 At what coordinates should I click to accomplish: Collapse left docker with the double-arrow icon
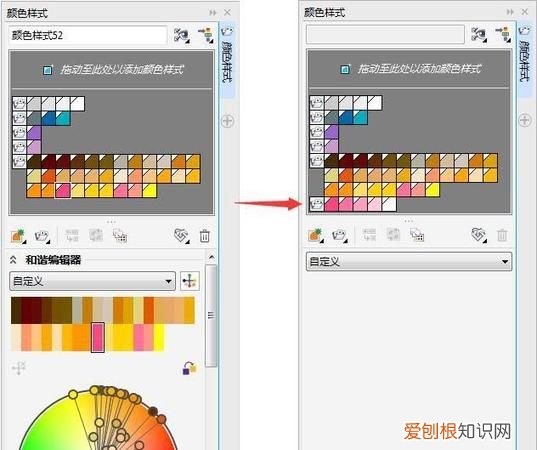[213, 13]
